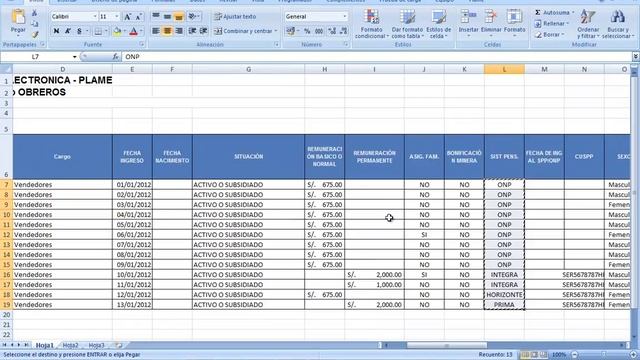Toggle bottom vertical alignment
The image size is (640, 360).
[179, 16]
